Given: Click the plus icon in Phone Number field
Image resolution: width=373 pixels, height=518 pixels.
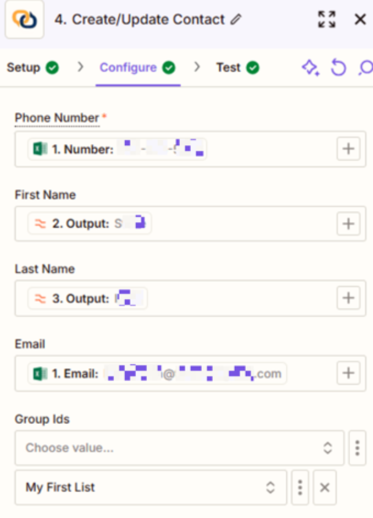Looking at the screenshot, I should click(x=348, y=149).
